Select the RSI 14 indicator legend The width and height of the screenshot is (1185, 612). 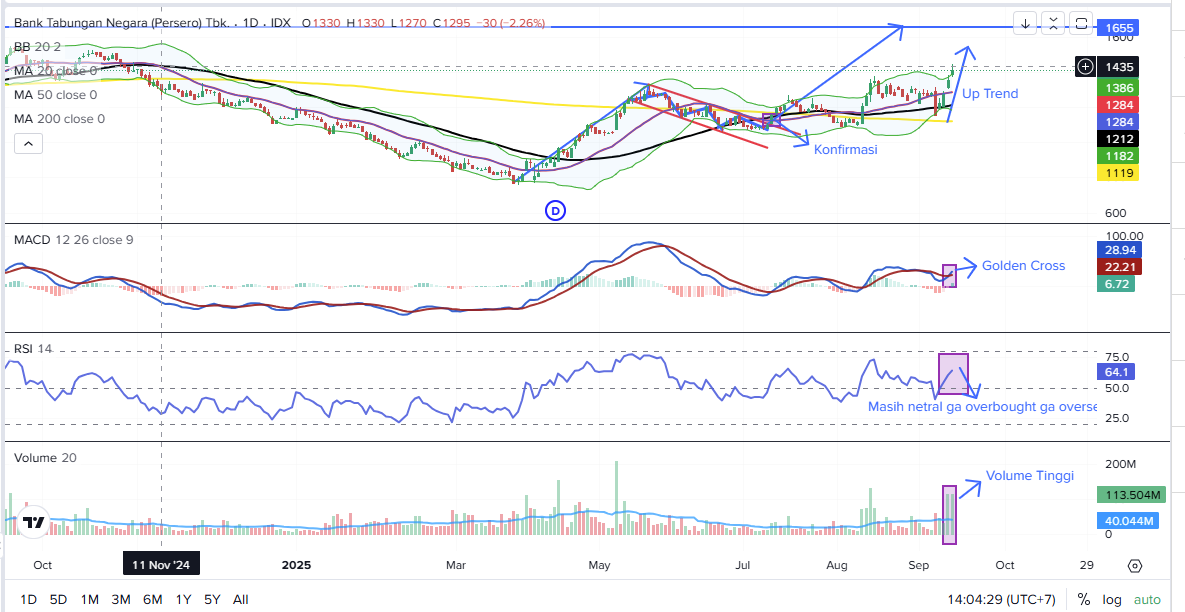click(x=34, y=349)
